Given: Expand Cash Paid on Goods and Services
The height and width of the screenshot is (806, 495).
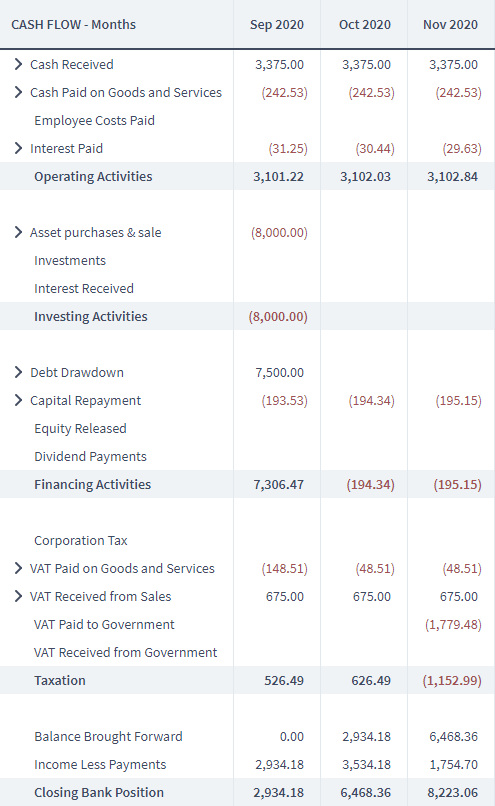Looking at the screenshot, I should click(19, 92).
